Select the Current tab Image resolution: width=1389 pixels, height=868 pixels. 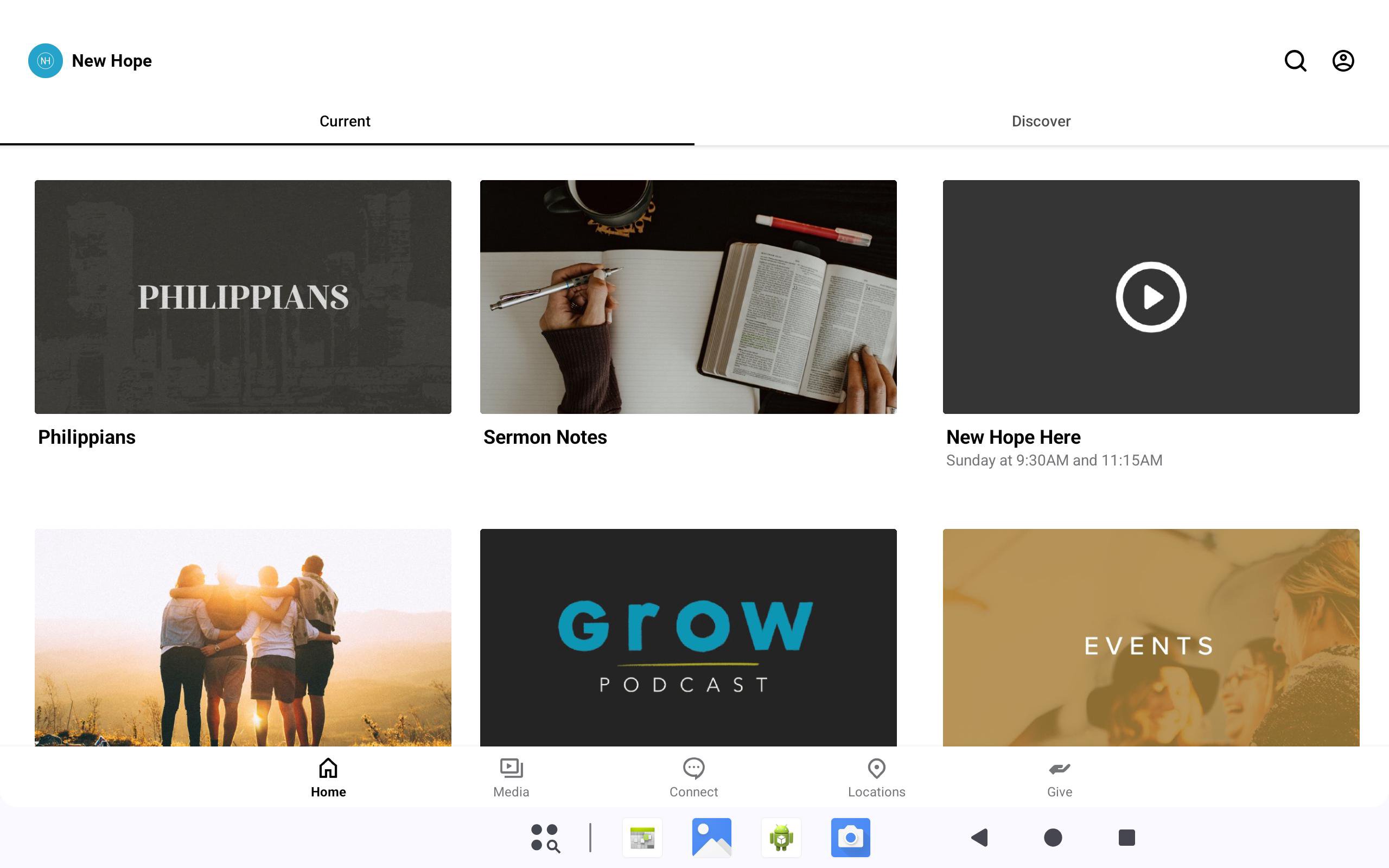[345, 121]
